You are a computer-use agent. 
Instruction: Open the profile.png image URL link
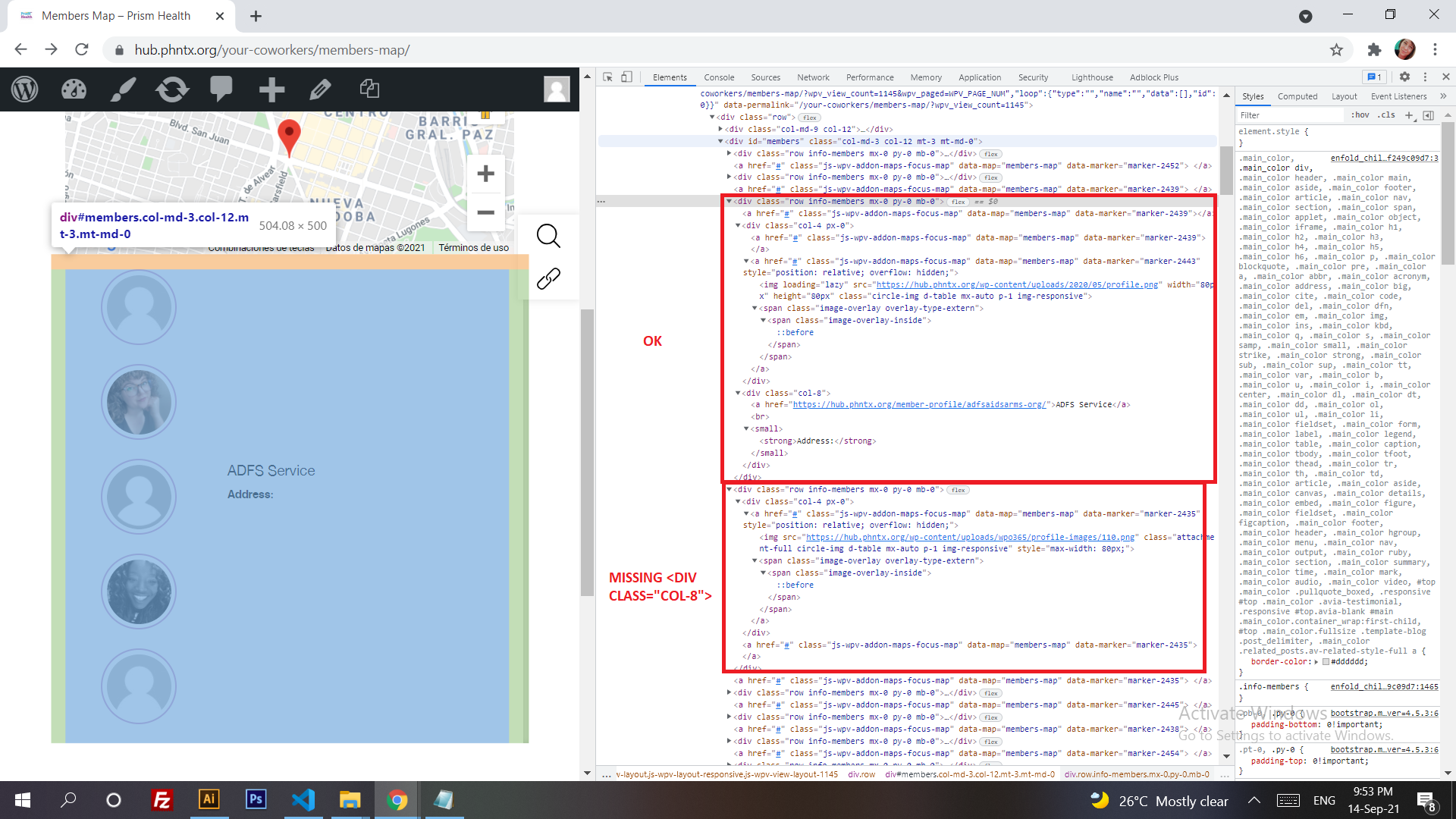[1017, 285]
